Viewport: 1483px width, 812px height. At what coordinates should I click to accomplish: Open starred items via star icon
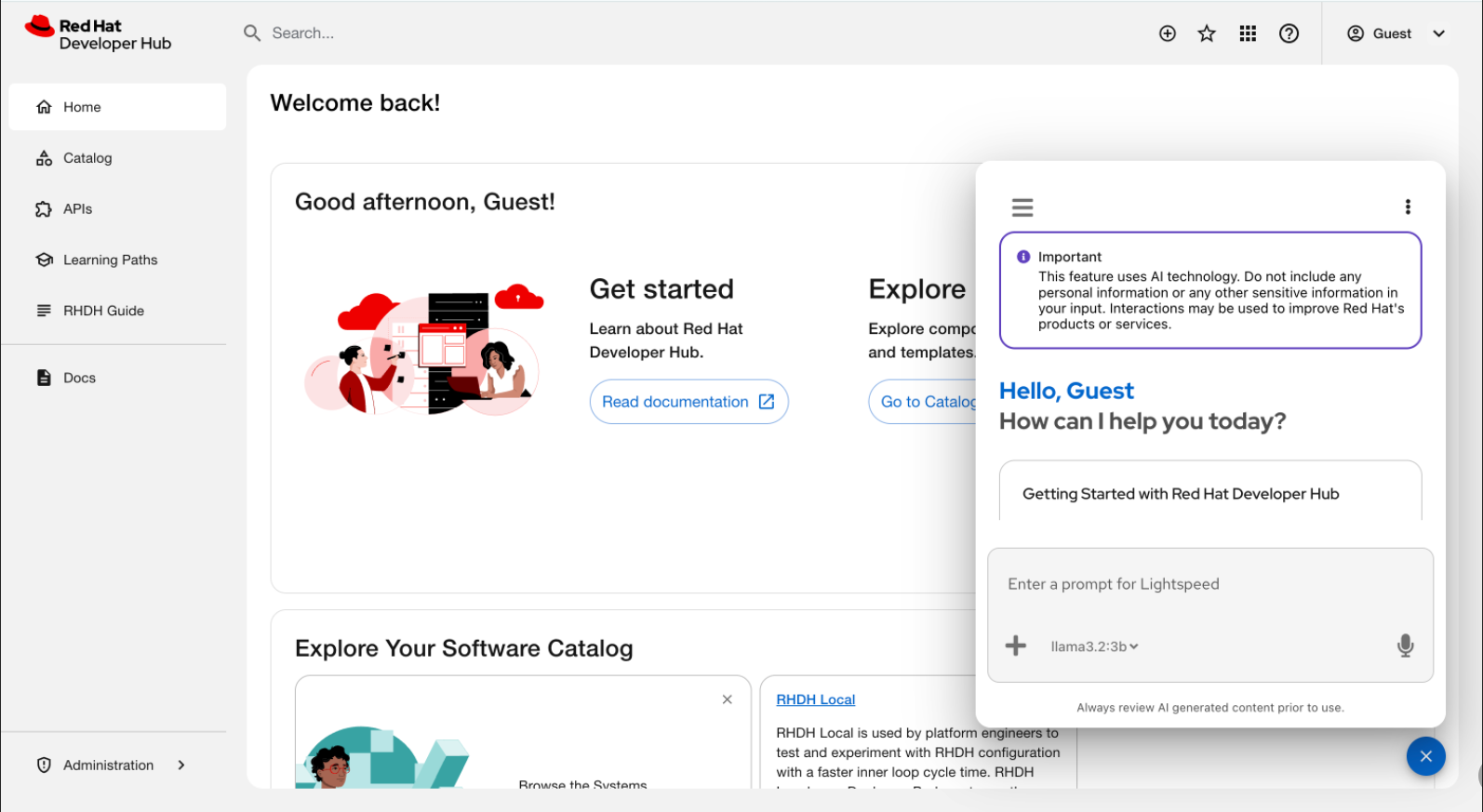pyautogui.click(x=1207, y=33)
